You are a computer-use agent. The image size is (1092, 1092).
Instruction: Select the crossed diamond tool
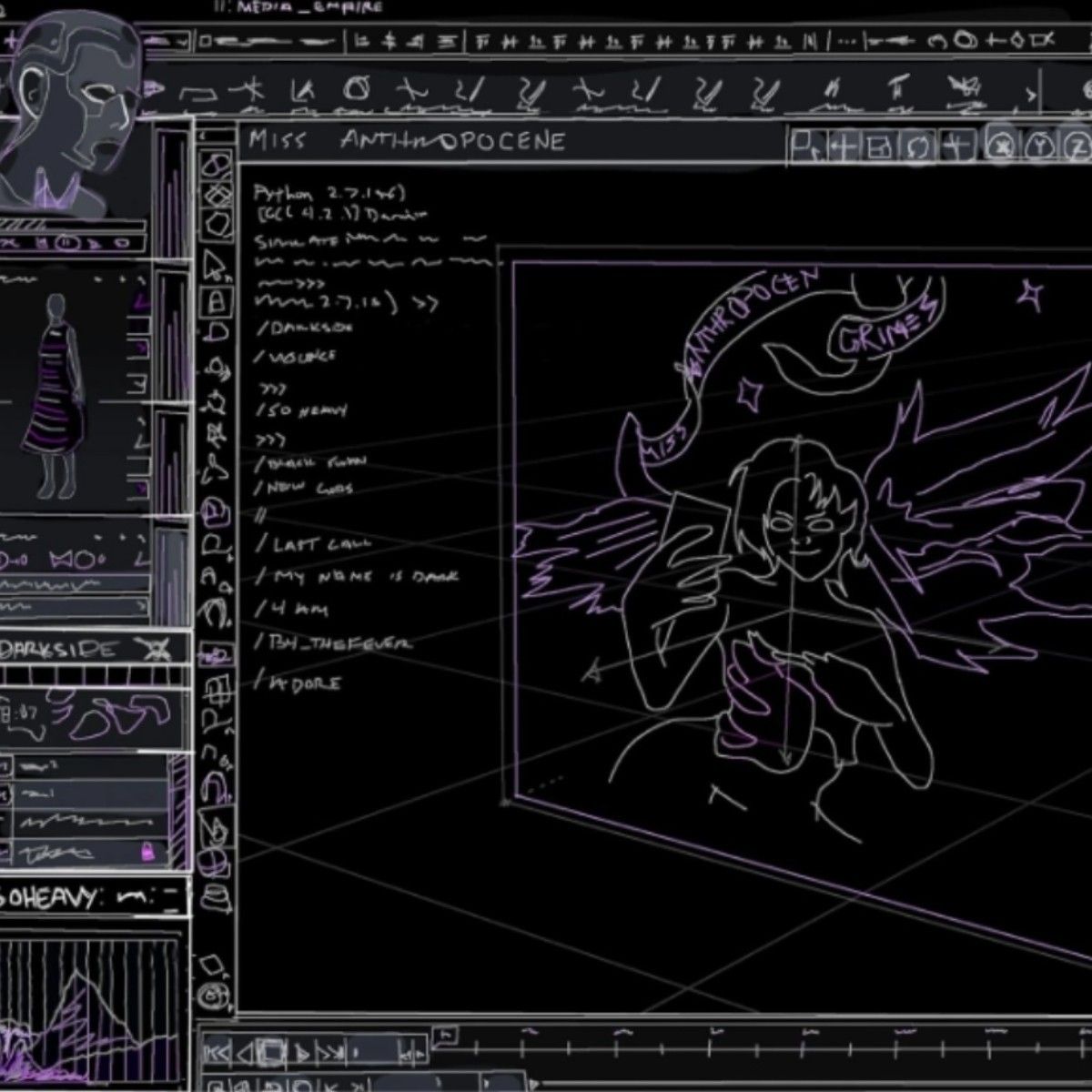(x=217, y=196)
